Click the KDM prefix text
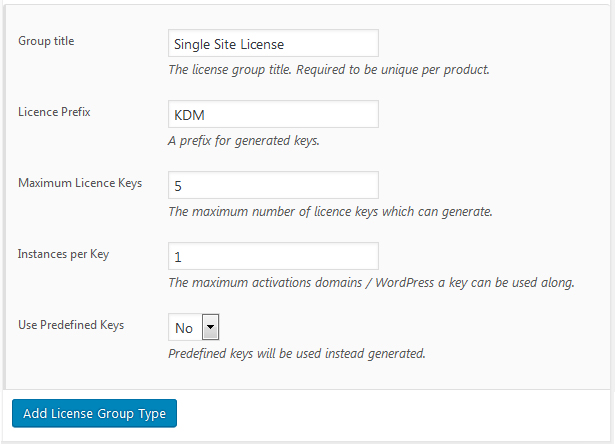The width and height of the screenshot is (615, 444). 189,115
